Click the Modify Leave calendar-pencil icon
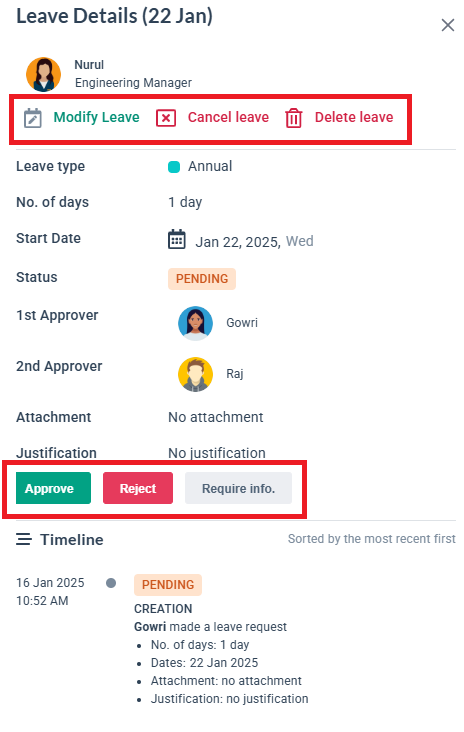This screenshot has height=732, width=464. [x=33, y=118]
